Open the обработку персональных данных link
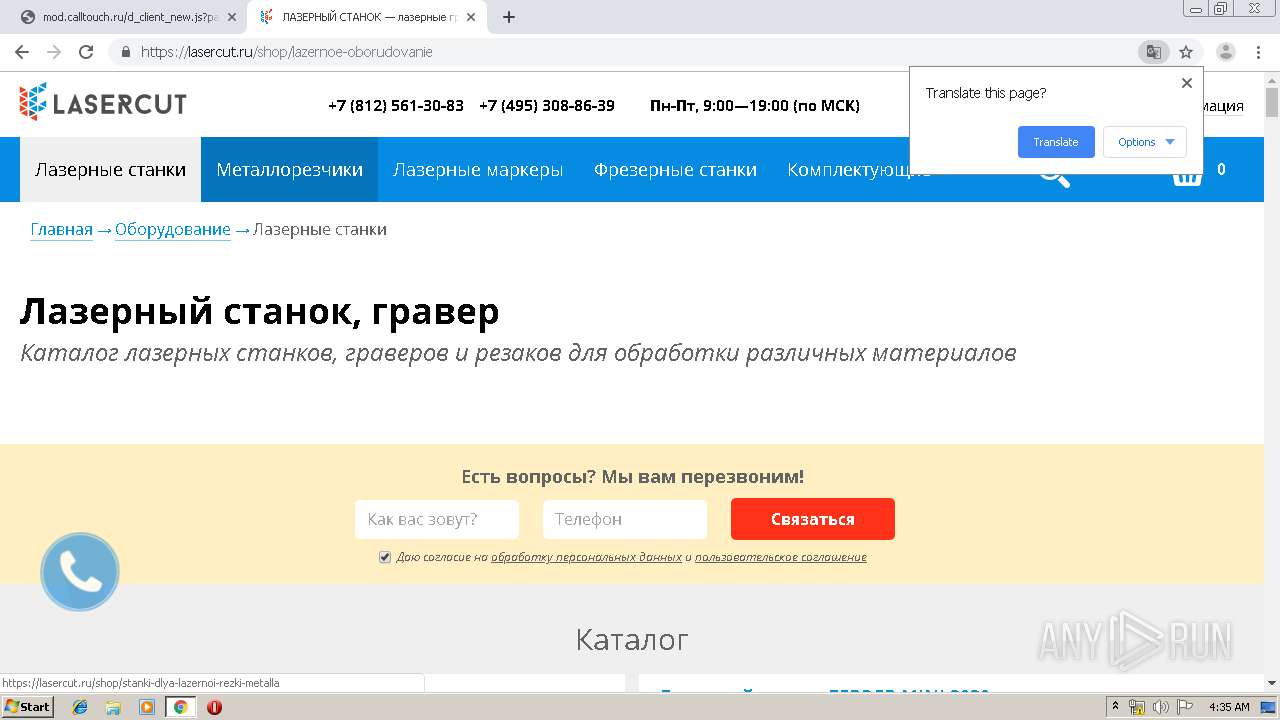Viewport: 1280px width, 720px height. pos(586,557)
